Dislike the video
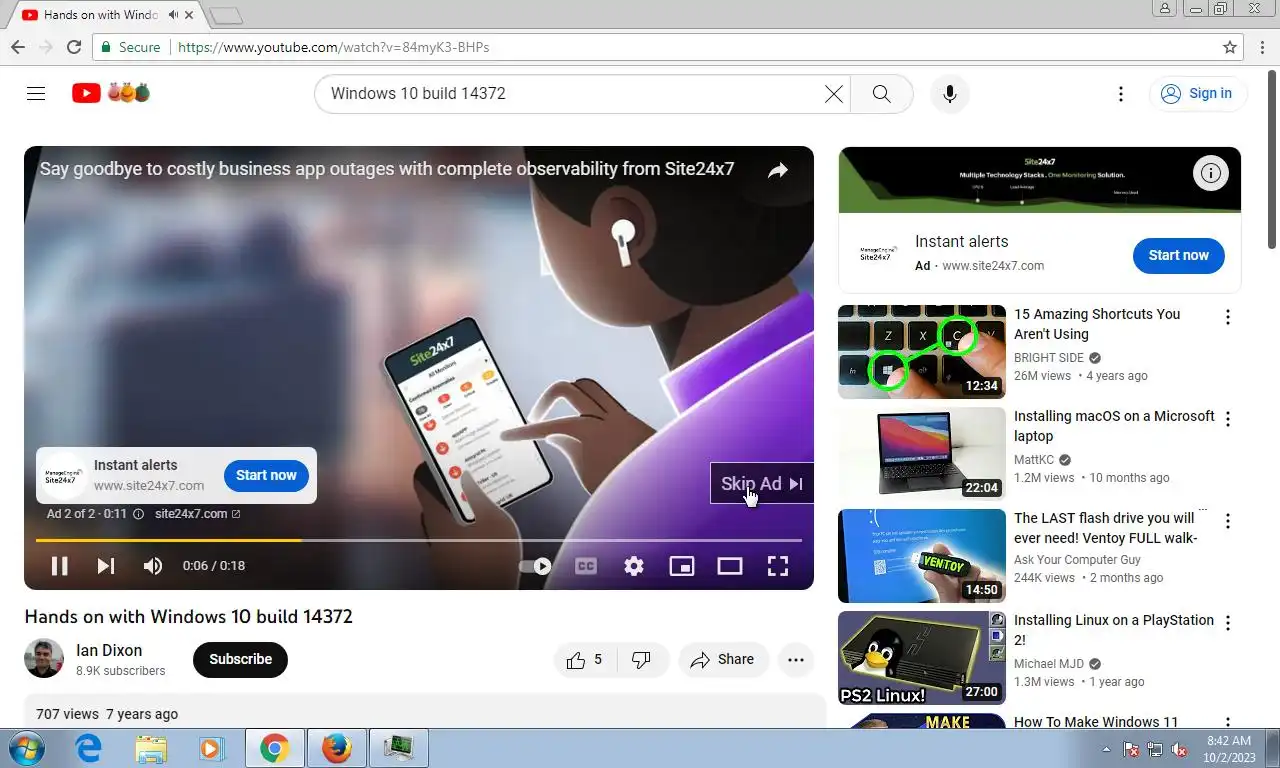Viewport: 1280px width, 768px height. [x=642, y=659]
